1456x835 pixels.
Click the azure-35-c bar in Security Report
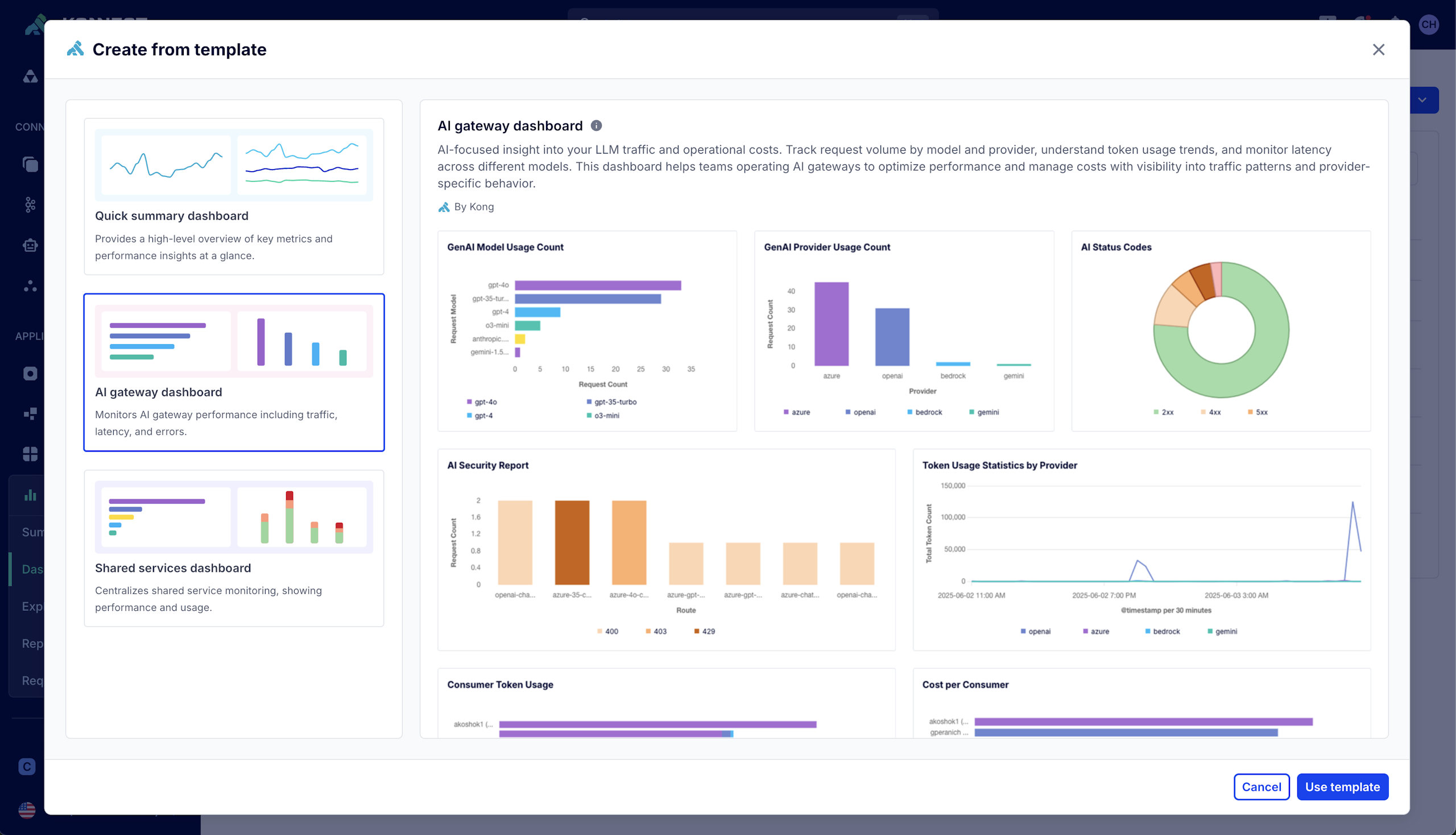[572, 543]
